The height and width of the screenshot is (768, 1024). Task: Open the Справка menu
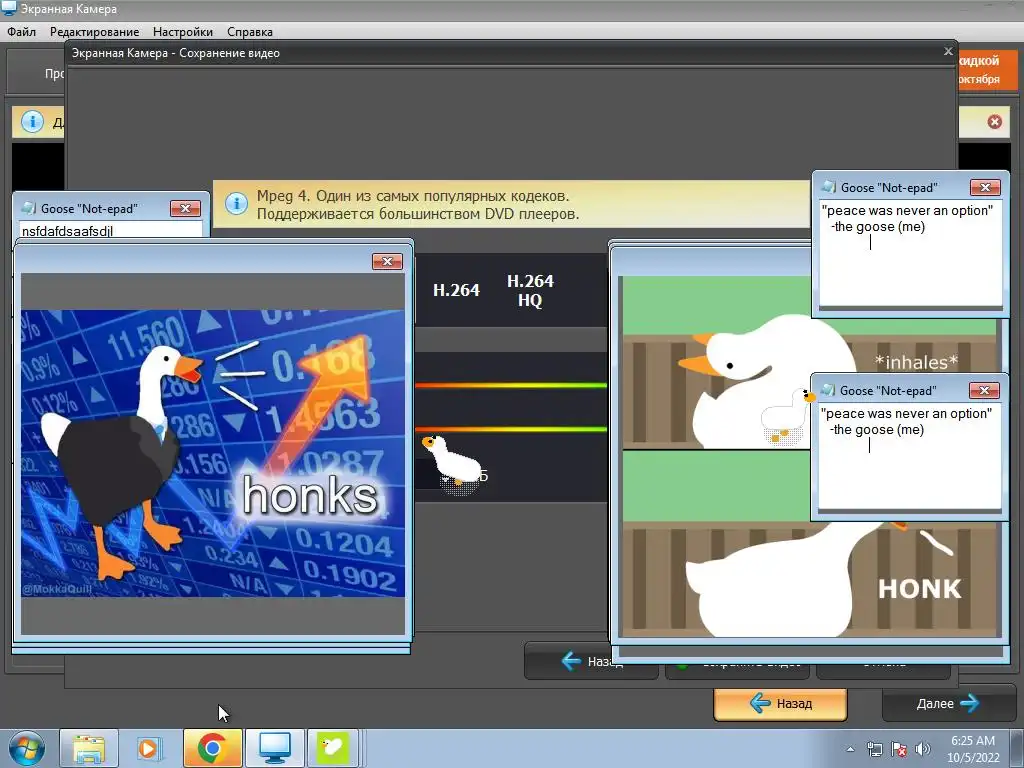coord(249,31)
